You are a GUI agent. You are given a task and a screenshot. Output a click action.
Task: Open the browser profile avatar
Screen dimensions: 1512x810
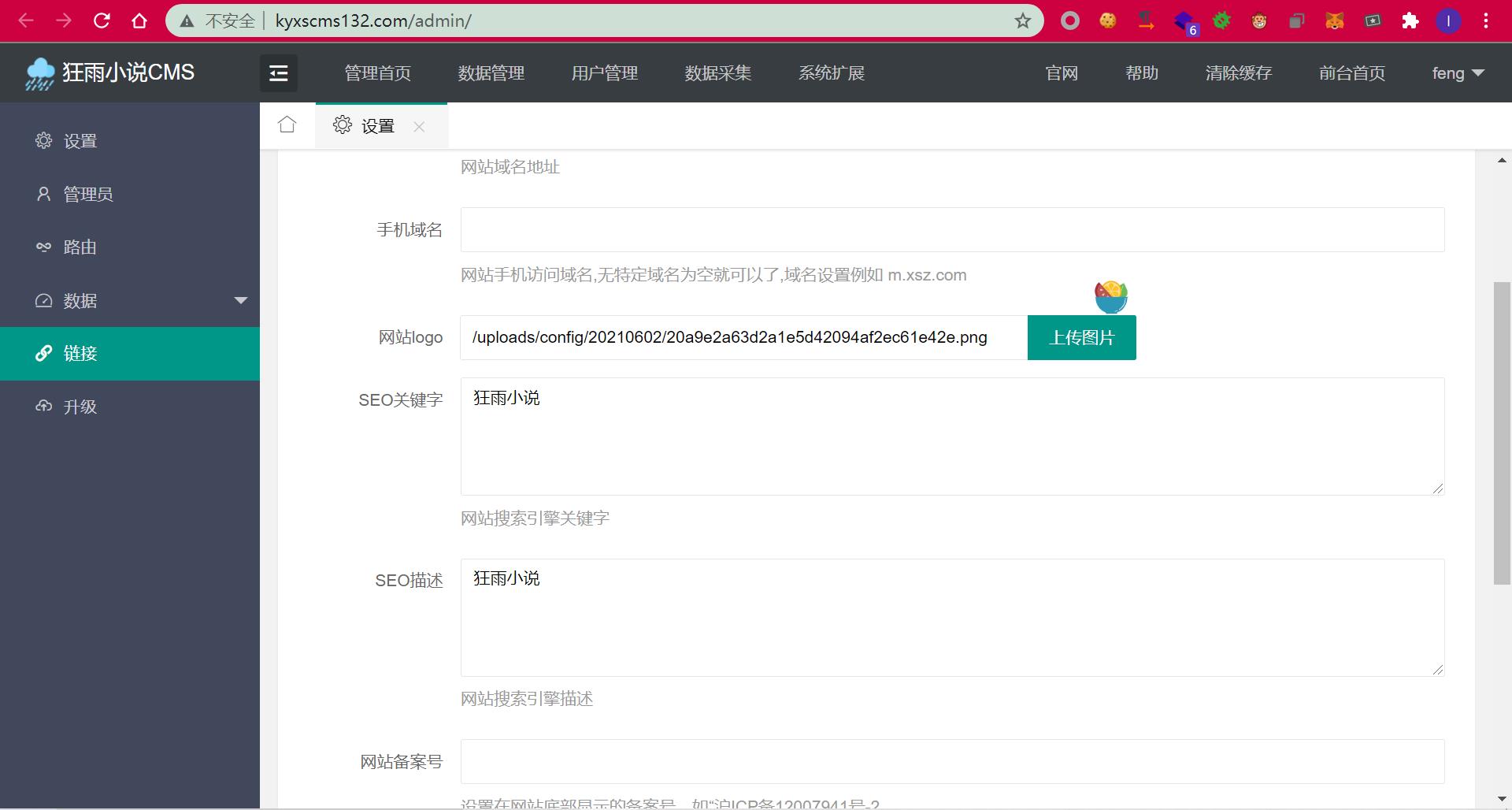pyautogui.click(x=1447, y=21)
